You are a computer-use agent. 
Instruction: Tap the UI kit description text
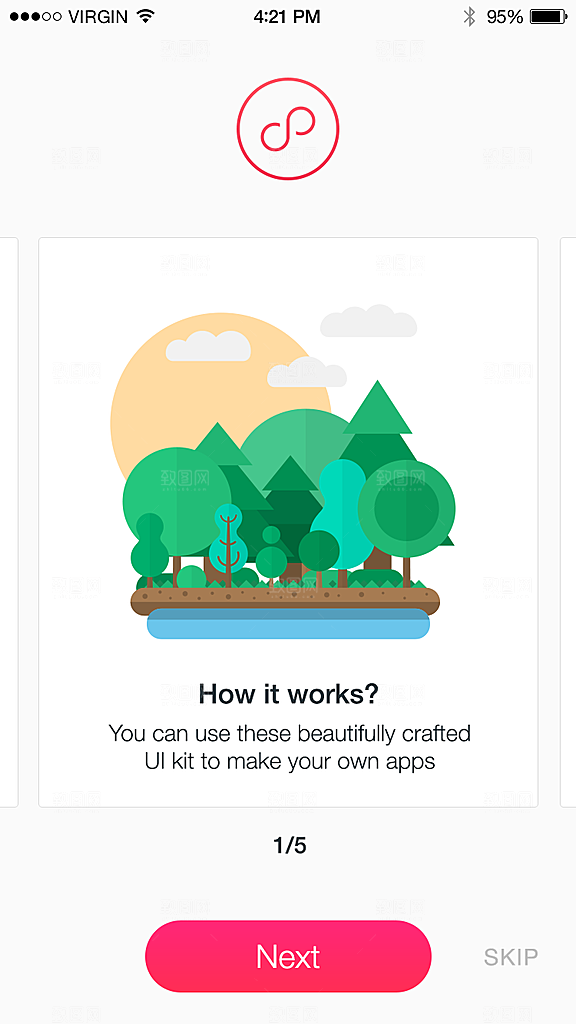tap(289, 747)
